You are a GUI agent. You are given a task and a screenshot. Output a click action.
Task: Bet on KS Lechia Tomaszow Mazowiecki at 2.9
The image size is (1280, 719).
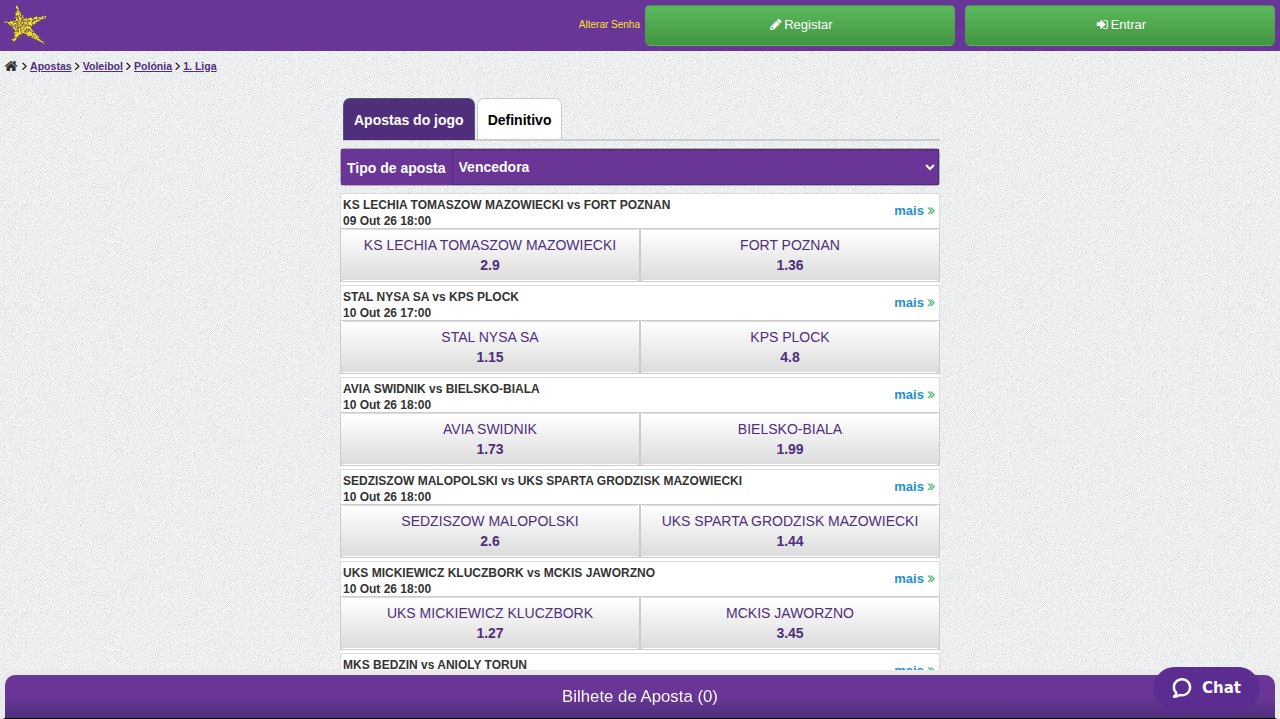coord(490,255)
